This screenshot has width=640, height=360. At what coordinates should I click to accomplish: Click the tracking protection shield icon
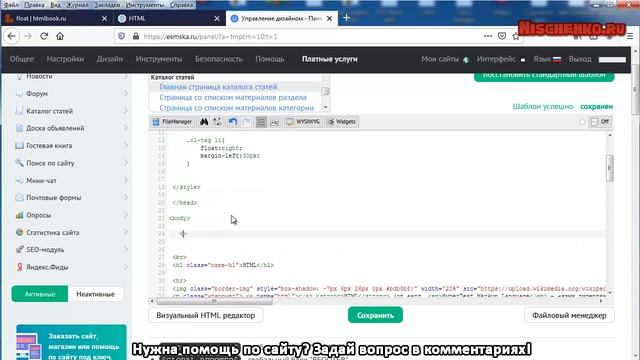(121, 36)
